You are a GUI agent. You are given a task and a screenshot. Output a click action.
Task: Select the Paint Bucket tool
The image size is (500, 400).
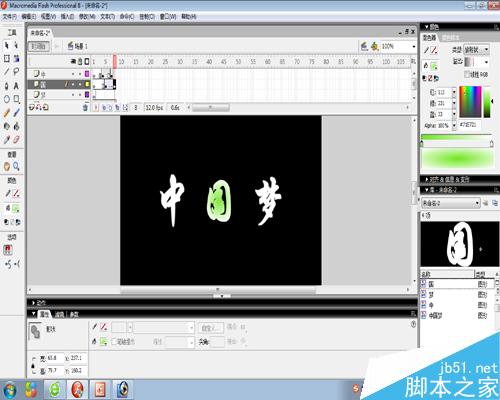[16, 126]
